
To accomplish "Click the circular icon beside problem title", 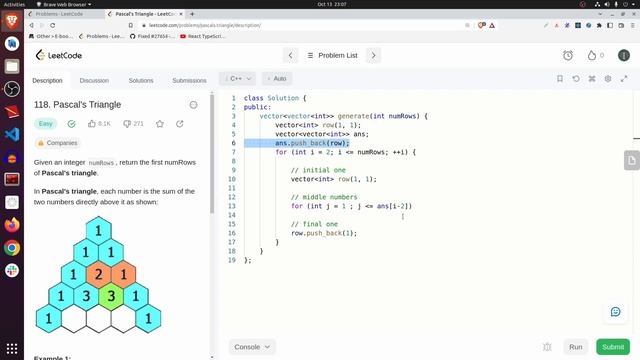I will [193, 105].
